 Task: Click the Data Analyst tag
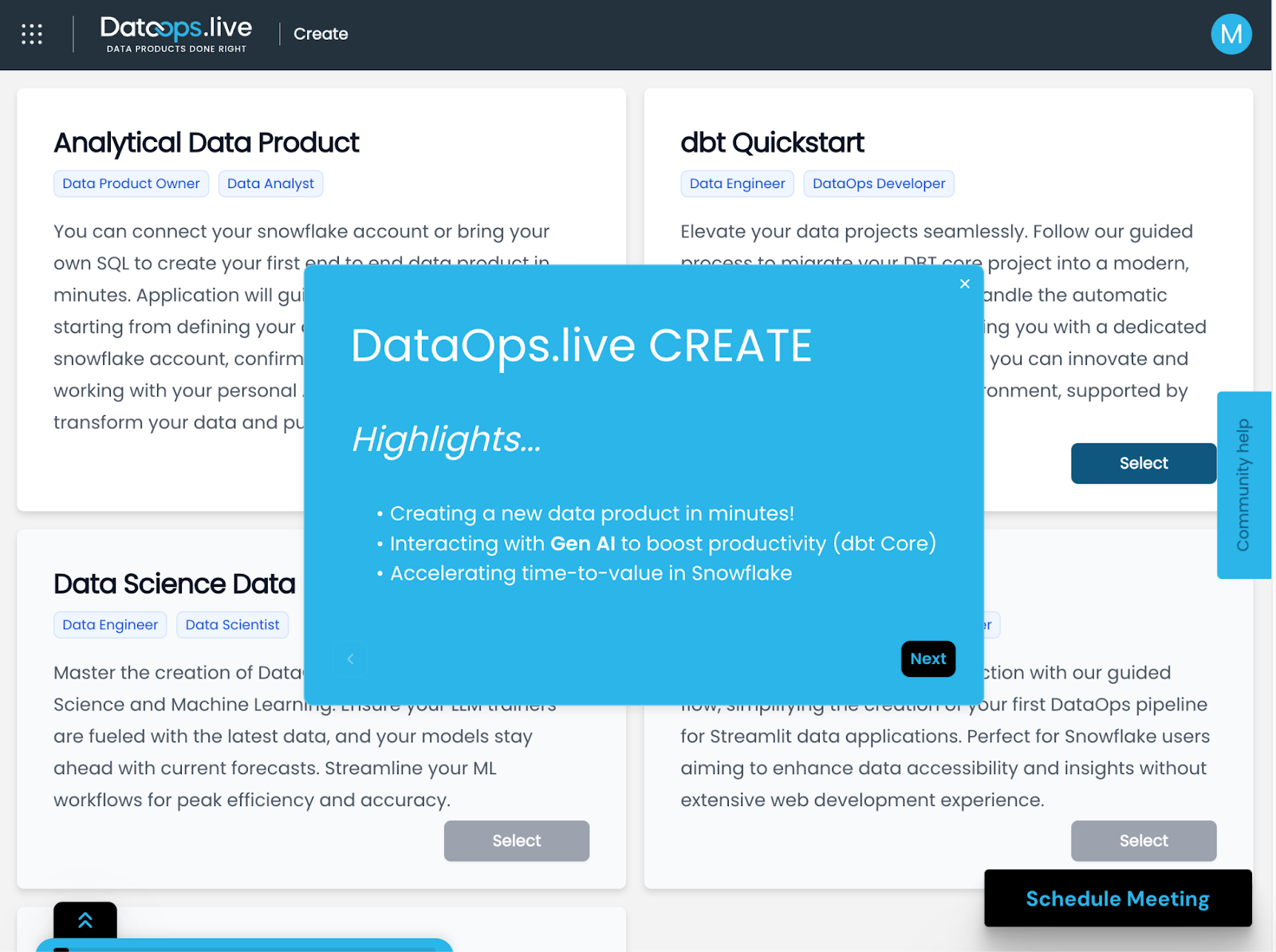(x=270, y=183)
